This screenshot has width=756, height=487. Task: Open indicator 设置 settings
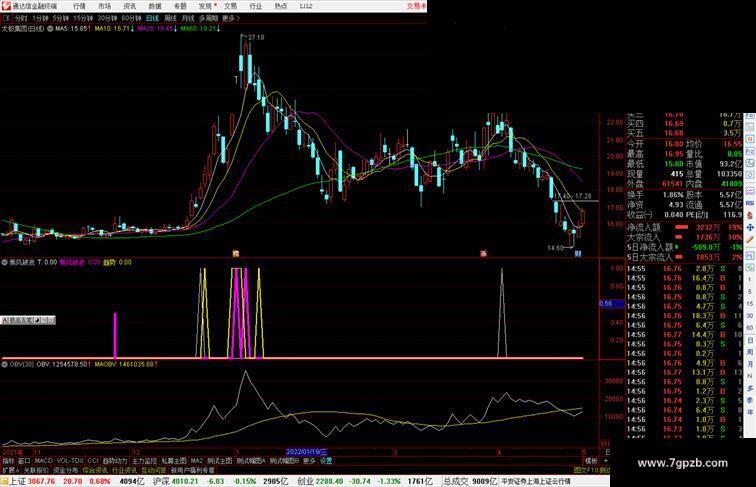[x=326, y=461]
